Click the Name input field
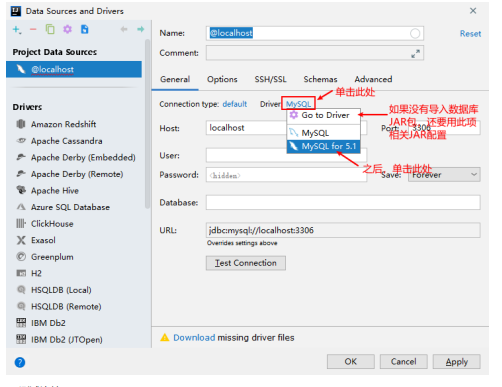Image resolution: width=502 pixels, height=387 pixels. point(315,33)
